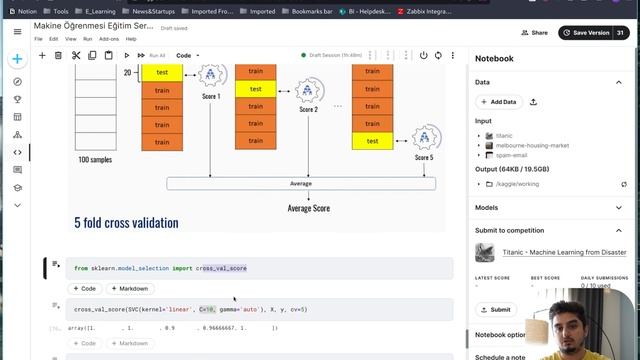Paste cell using clipboard icon
This screenshot has width=640, height=360.
point(109,55)
